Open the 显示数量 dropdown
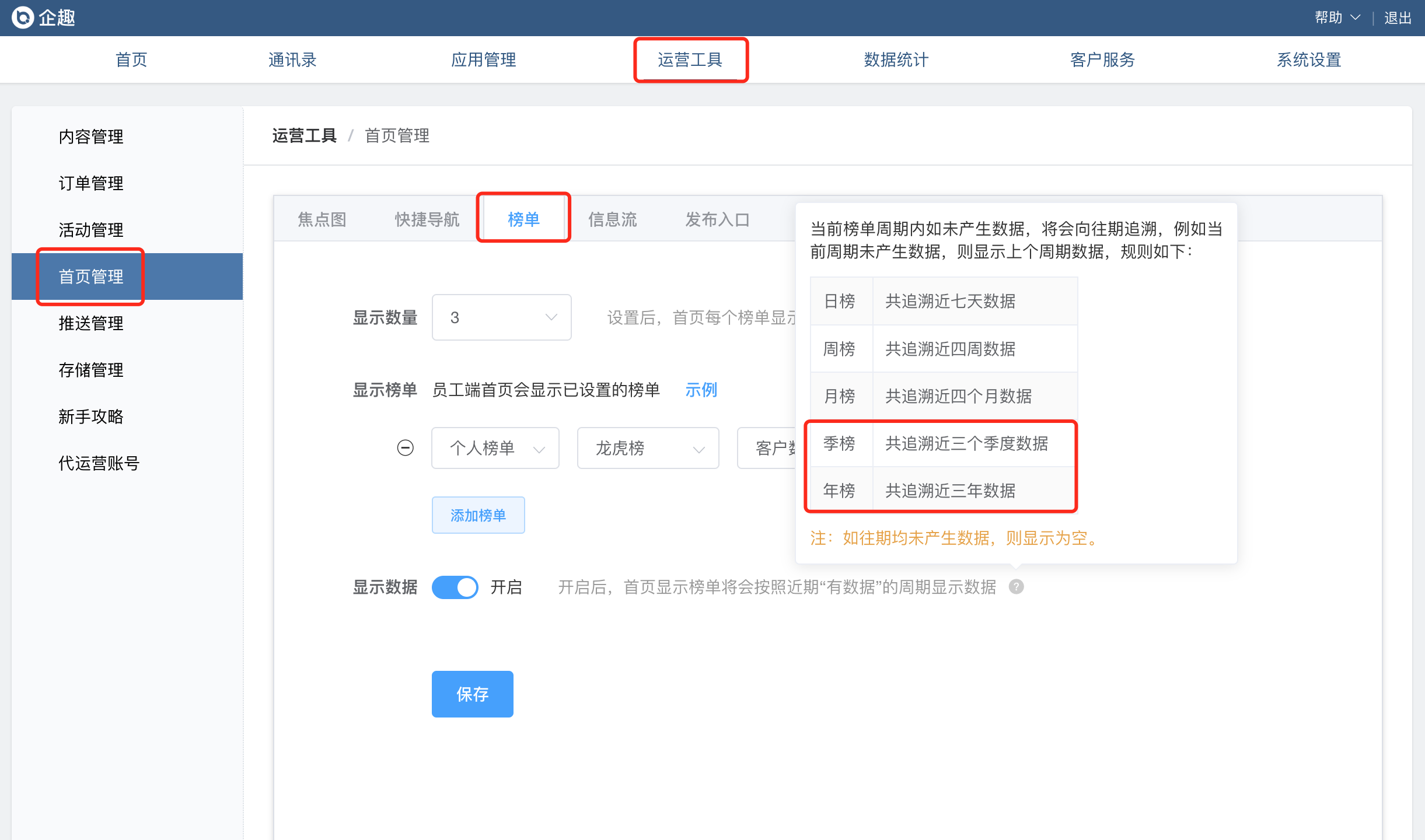1425x840 pixels. 501,317
